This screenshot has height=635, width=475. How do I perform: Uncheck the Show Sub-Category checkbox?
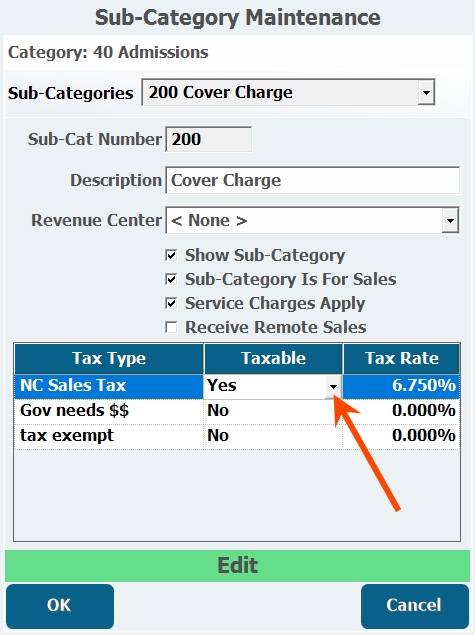[x=171, y=255]
